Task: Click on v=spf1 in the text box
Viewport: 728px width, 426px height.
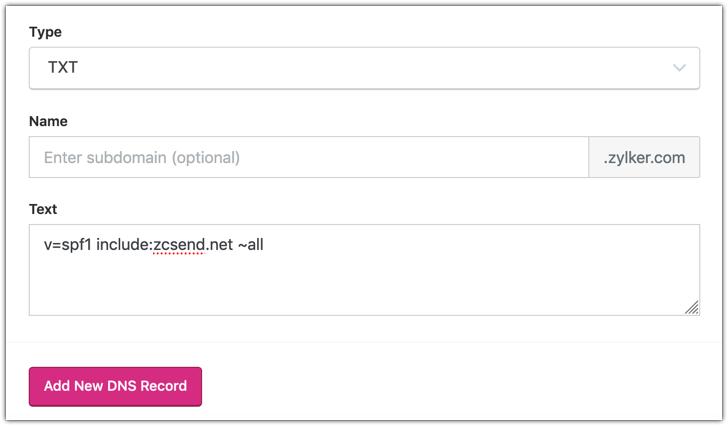Action: (69, 245)
